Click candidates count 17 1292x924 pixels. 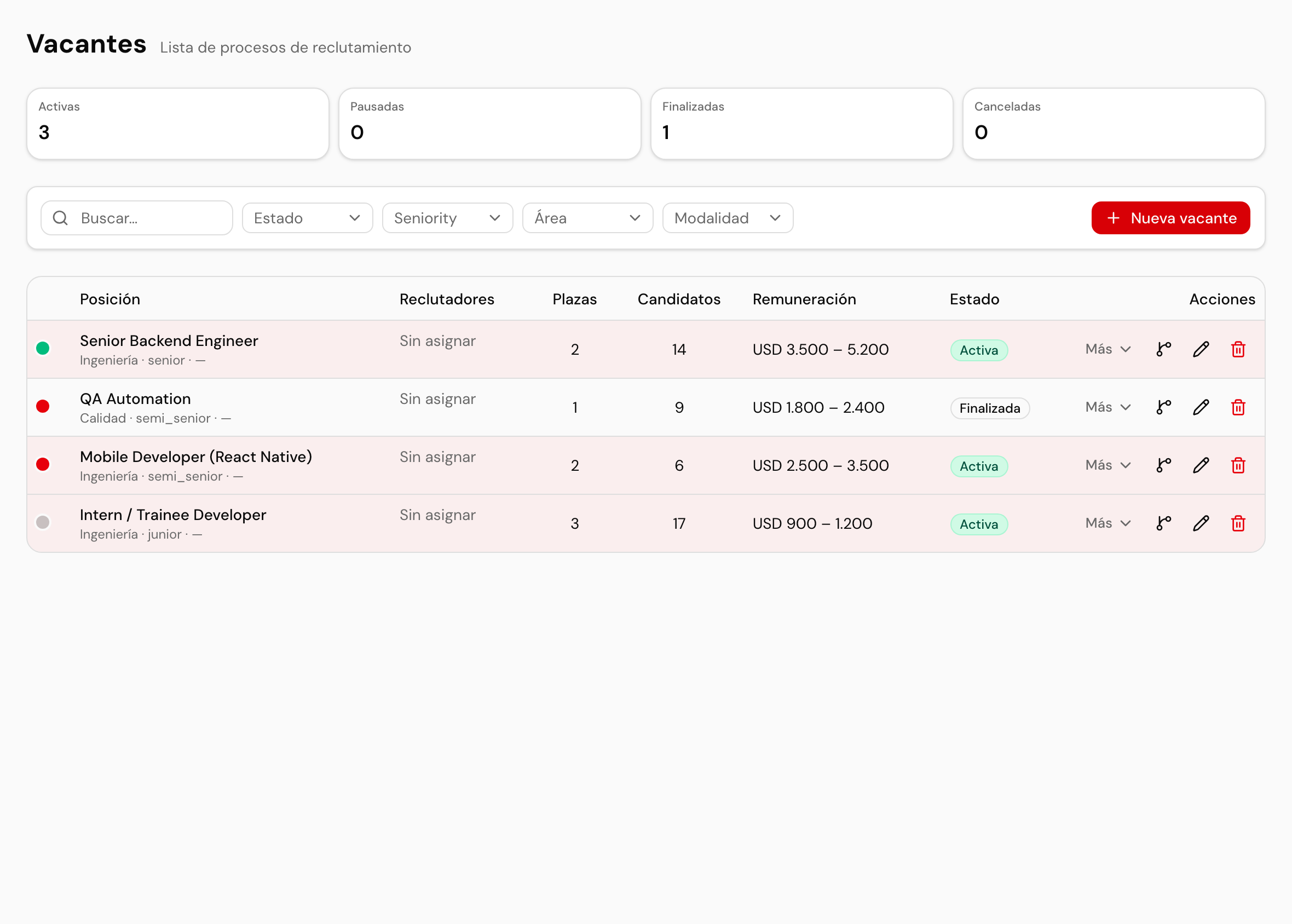click(x=679, y=523)
